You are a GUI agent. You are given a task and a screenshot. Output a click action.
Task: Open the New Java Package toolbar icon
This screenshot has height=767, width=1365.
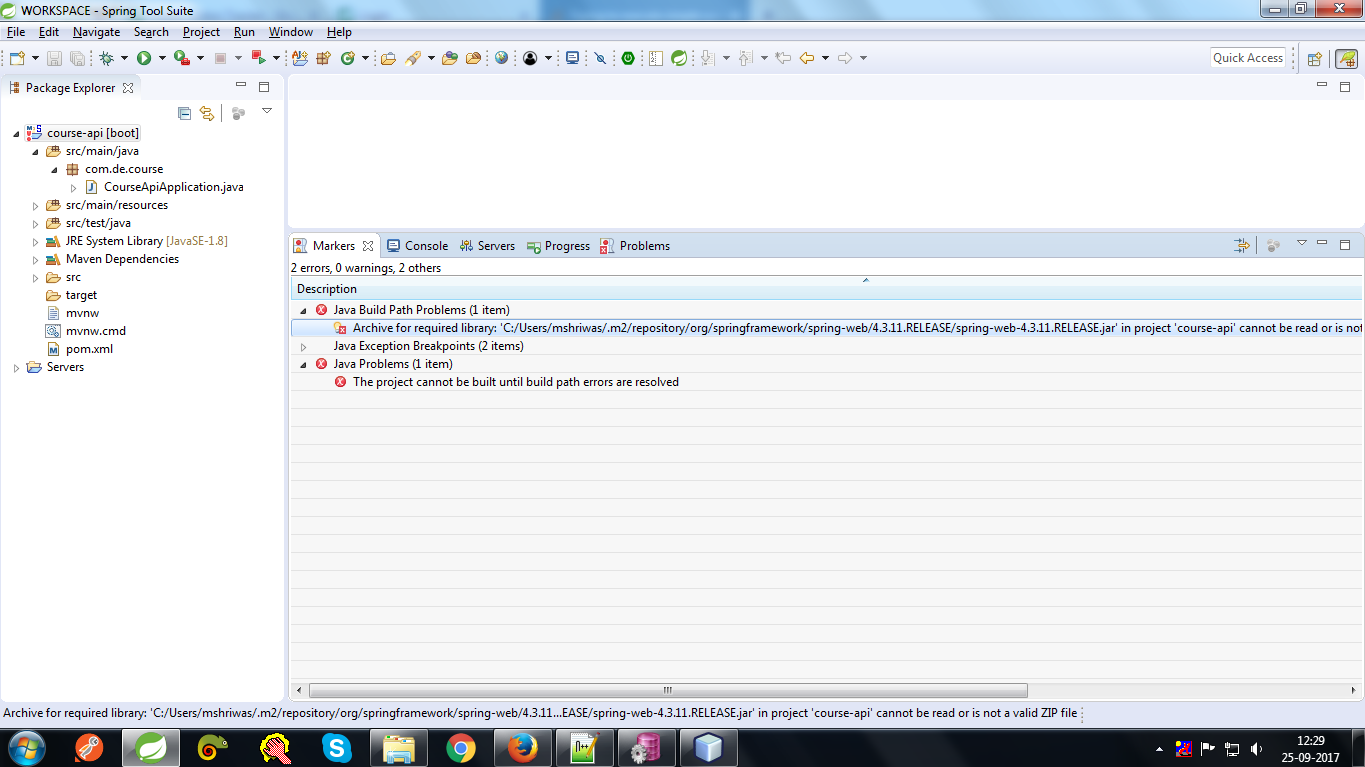(323, 58)
